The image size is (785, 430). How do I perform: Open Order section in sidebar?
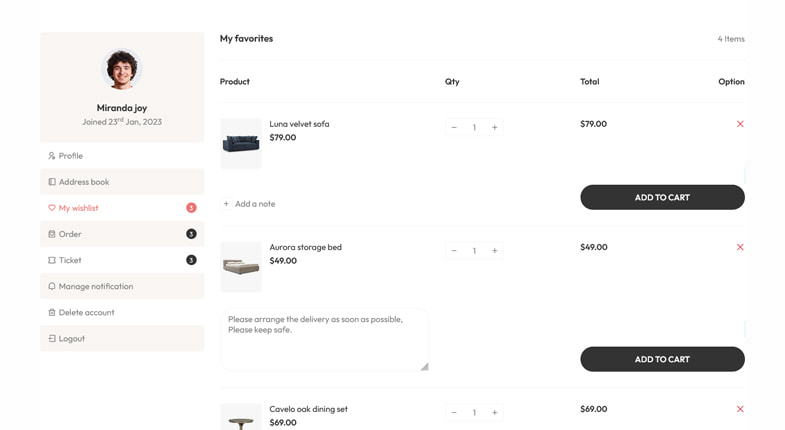click(x=70, y=234)
